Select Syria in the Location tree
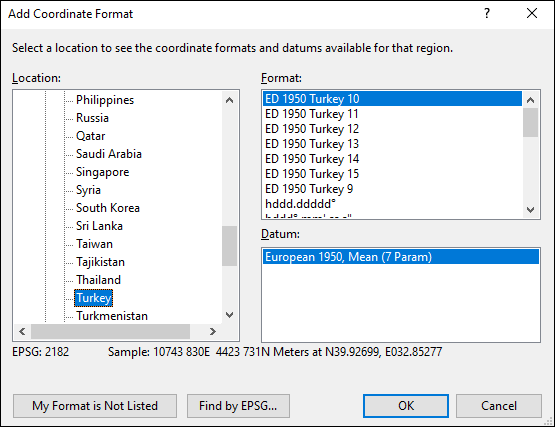Image resolution: width=555 pixels, height=427 pixels. pyautogui.click(x=88, y=190)
